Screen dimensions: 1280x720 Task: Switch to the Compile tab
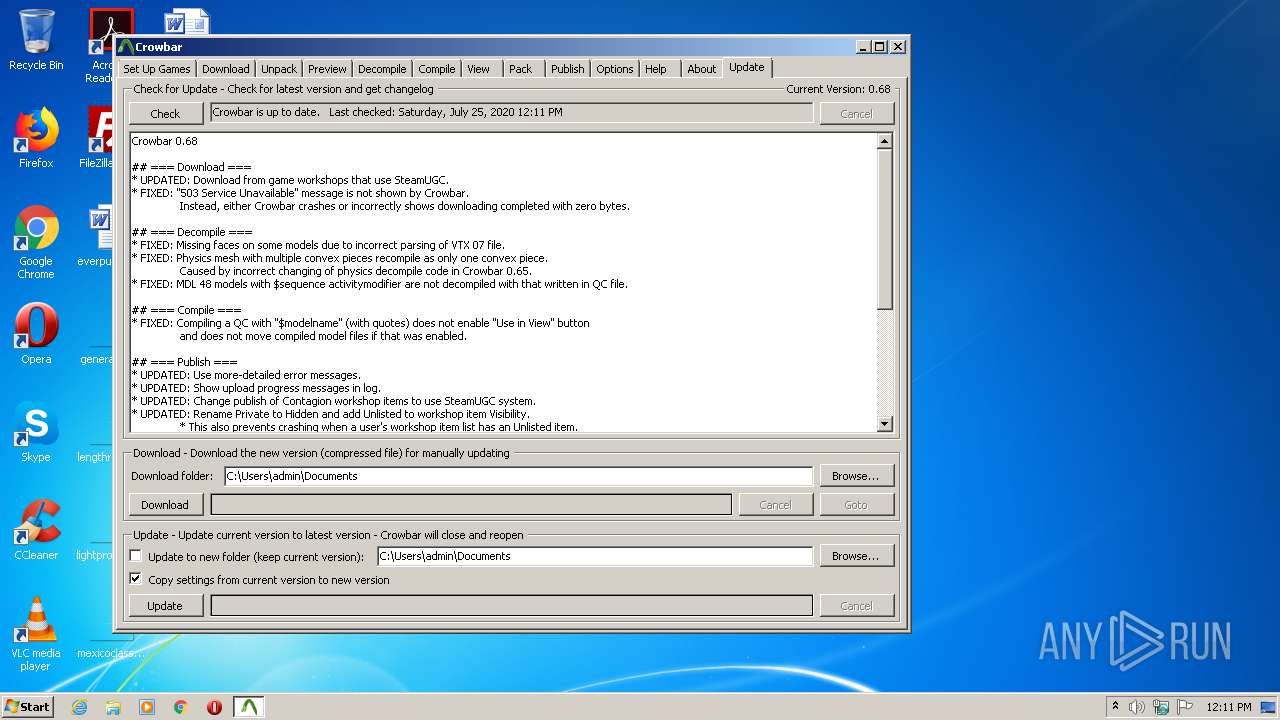point(437,69)
